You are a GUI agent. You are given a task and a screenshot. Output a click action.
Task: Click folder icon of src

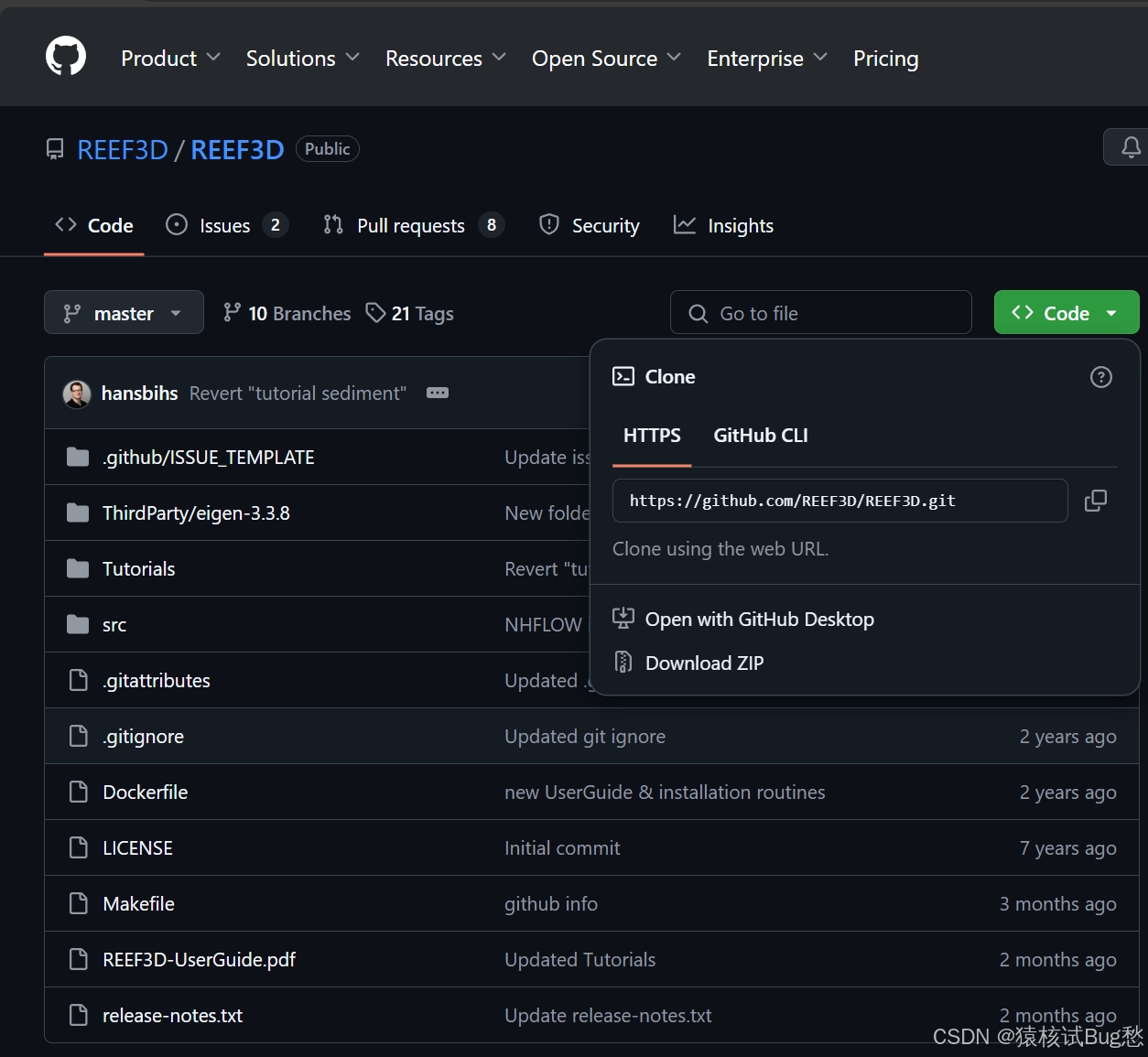pos(78,624)
